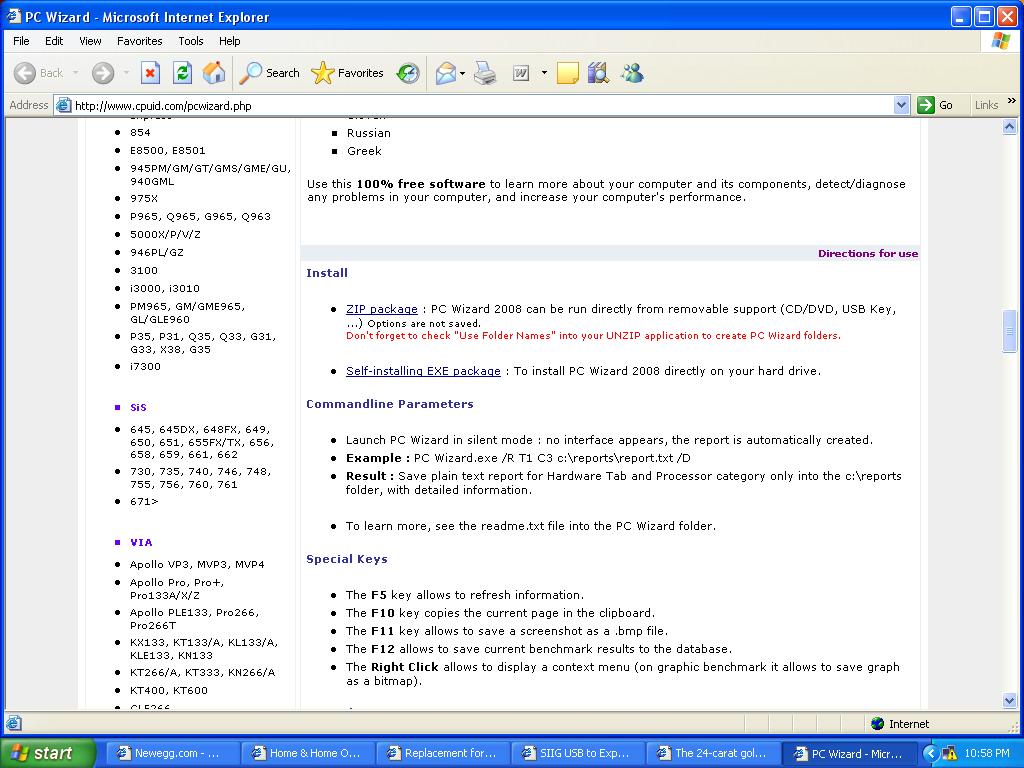The width and height of the screenshot is (1024, 768).
Task: Click the yellow Discuss note icon
Action: click(567, 73)
